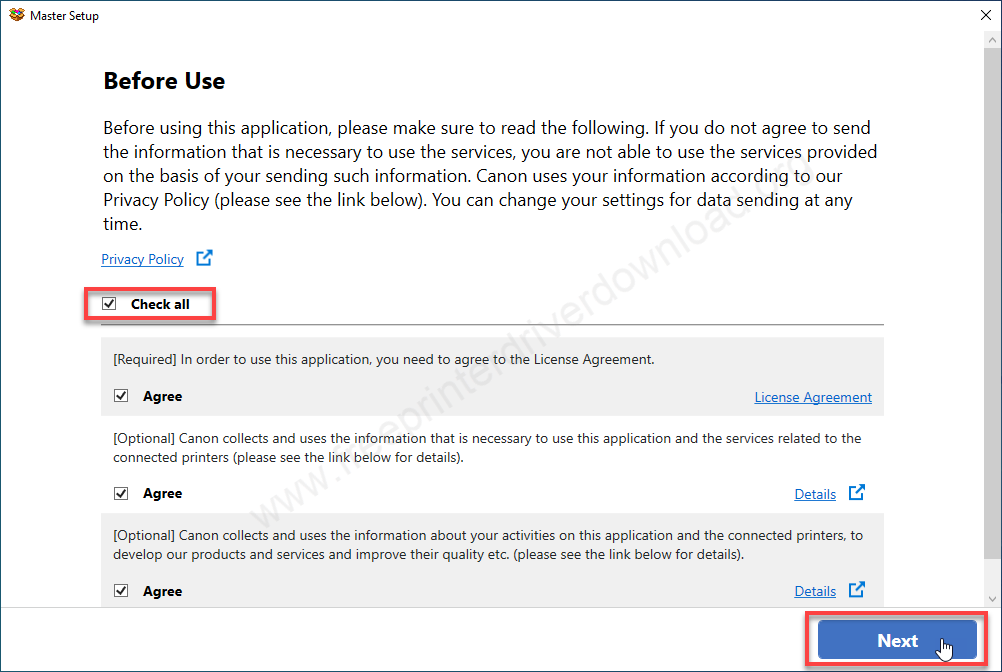
Task: Click the Next button
Action: 897,640
